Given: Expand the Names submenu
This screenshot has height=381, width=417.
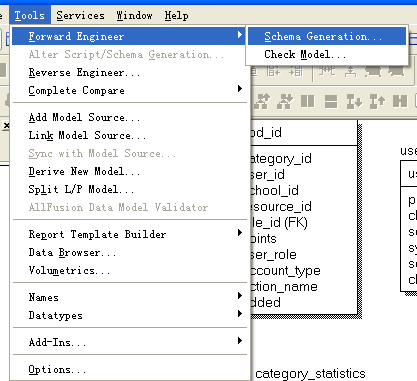Looking at the screenshot, I should click(x=129, y=297).
